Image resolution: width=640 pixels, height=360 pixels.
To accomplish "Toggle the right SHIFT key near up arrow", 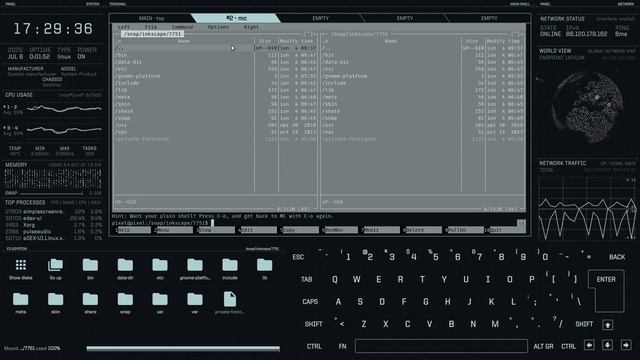I will click(584, 324).
